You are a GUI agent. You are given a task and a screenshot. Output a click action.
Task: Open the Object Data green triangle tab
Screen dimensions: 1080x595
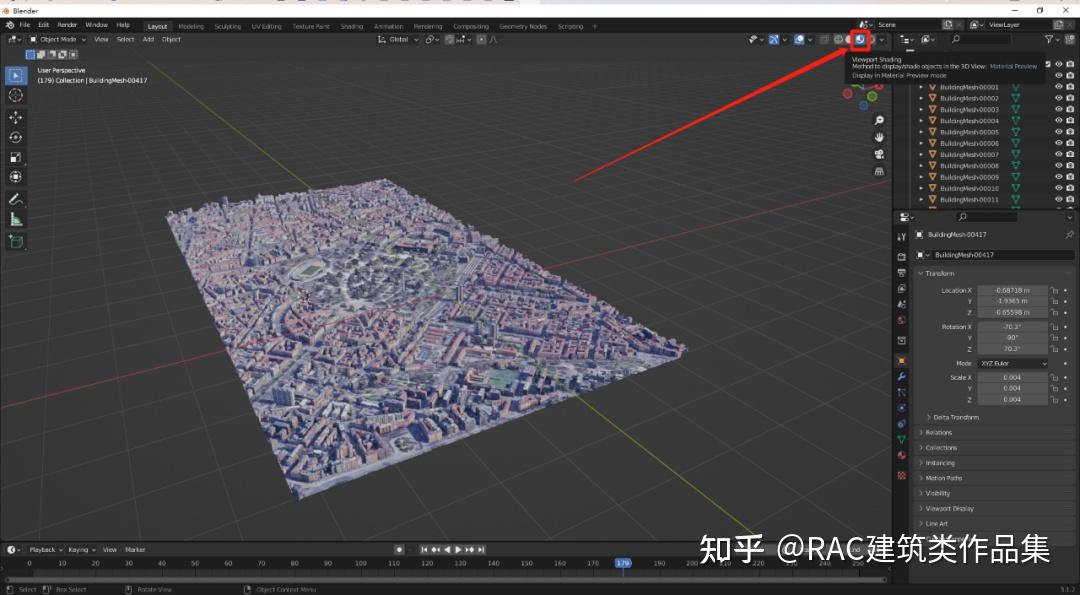tap(902, 439)
